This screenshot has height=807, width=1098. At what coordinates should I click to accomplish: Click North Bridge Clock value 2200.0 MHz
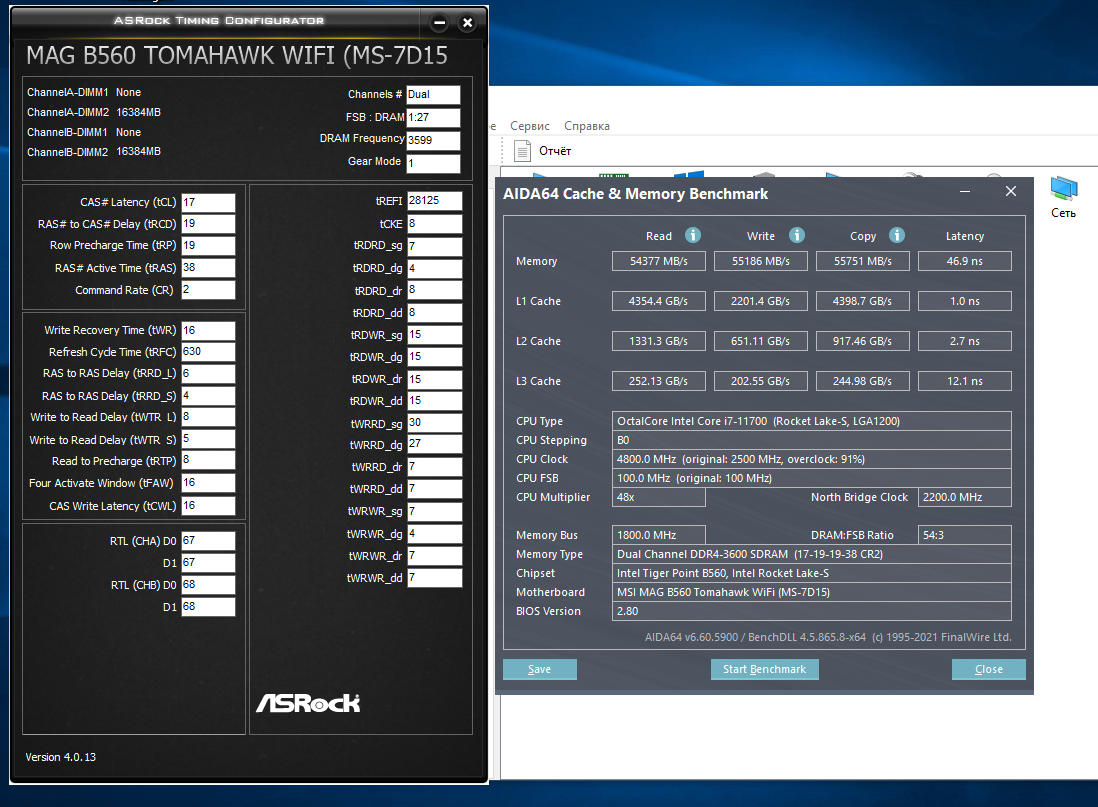click(x=965, y=497)
